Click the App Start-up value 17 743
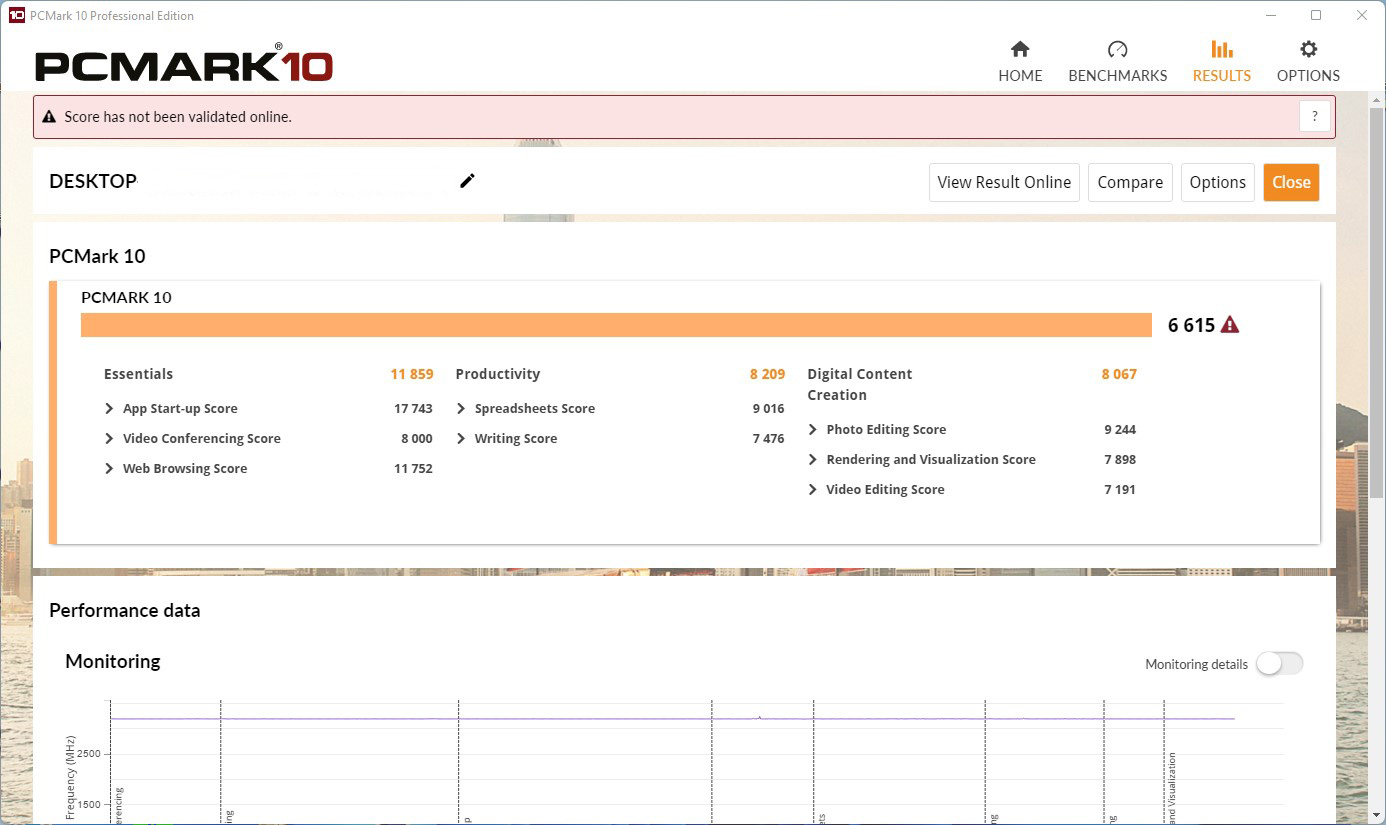The image size is (1386, 825). tap(413, 408)
